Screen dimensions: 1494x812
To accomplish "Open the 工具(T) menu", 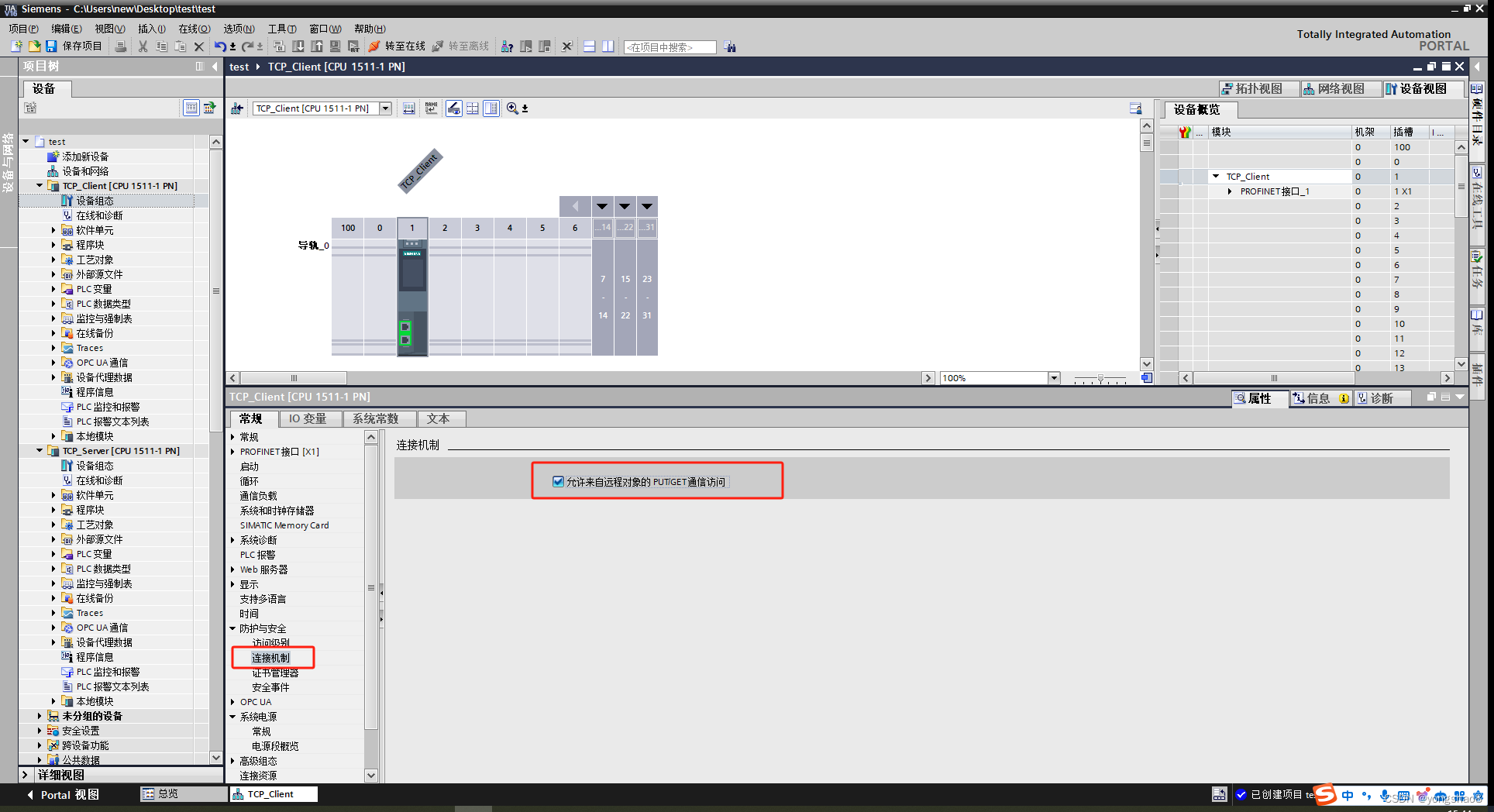I will [x=282, y=29].
